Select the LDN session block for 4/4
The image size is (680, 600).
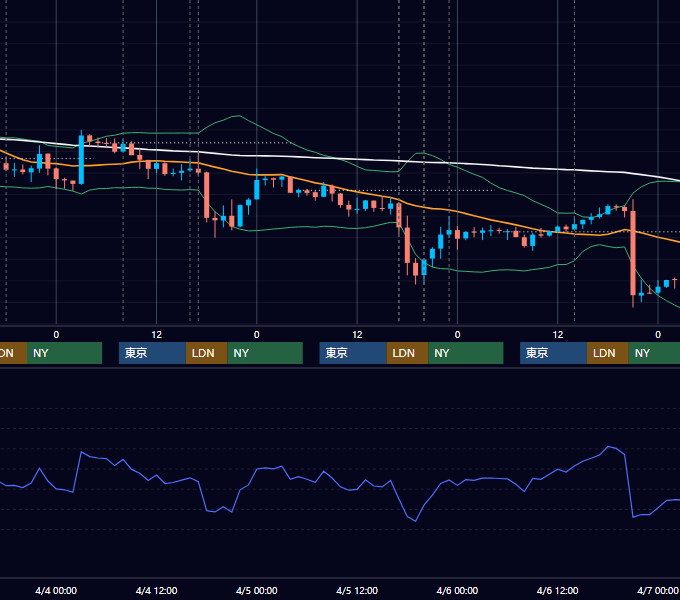pyautogui.click(x=206, y=353)
